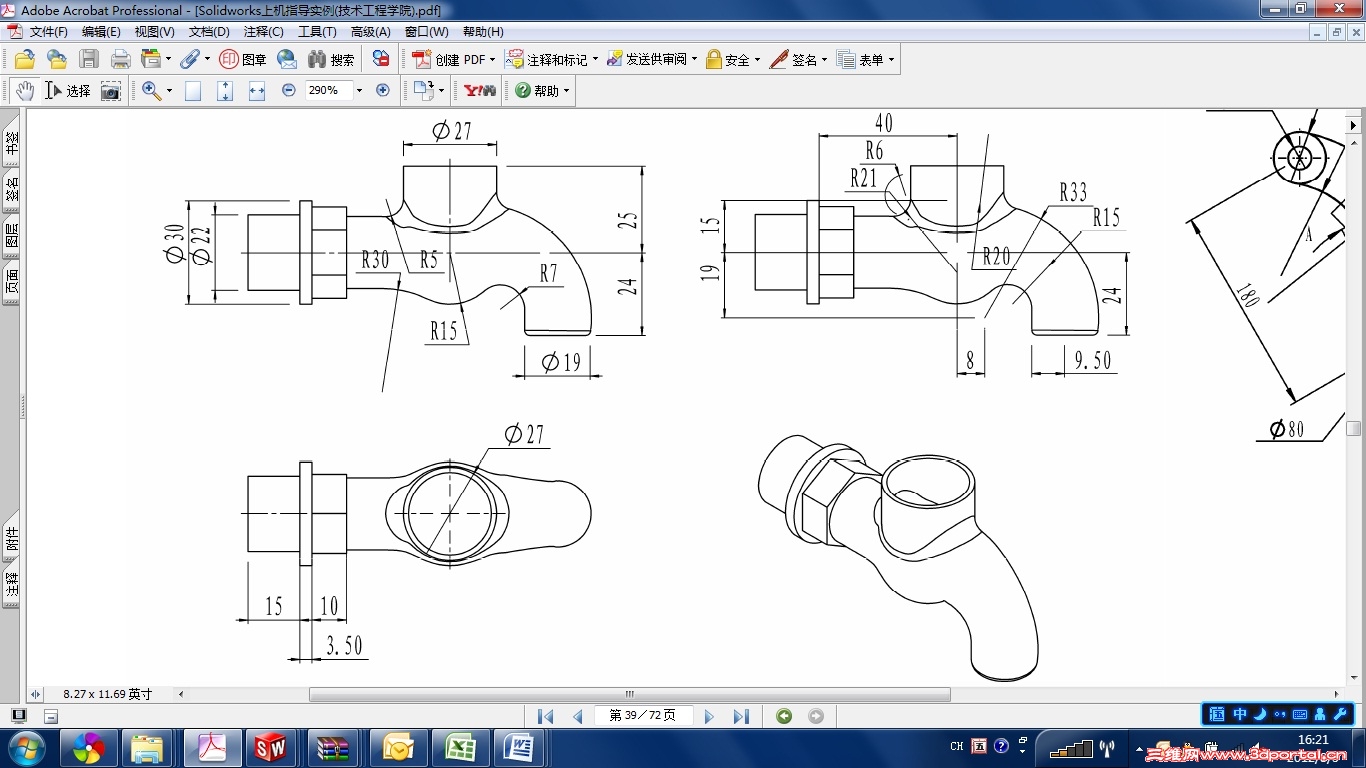Click the Print icon
1366x768 pixels.
pyautogui.click(x=121, y=59)
